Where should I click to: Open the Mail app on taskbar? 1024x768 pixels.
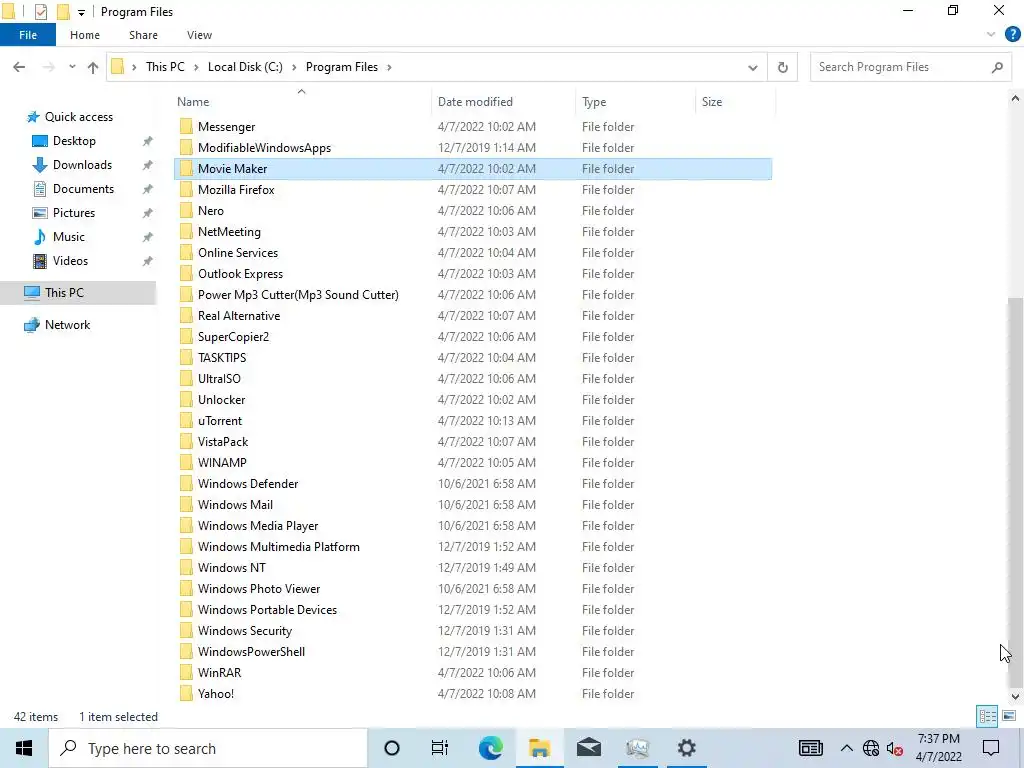click(x=588, y=748)
